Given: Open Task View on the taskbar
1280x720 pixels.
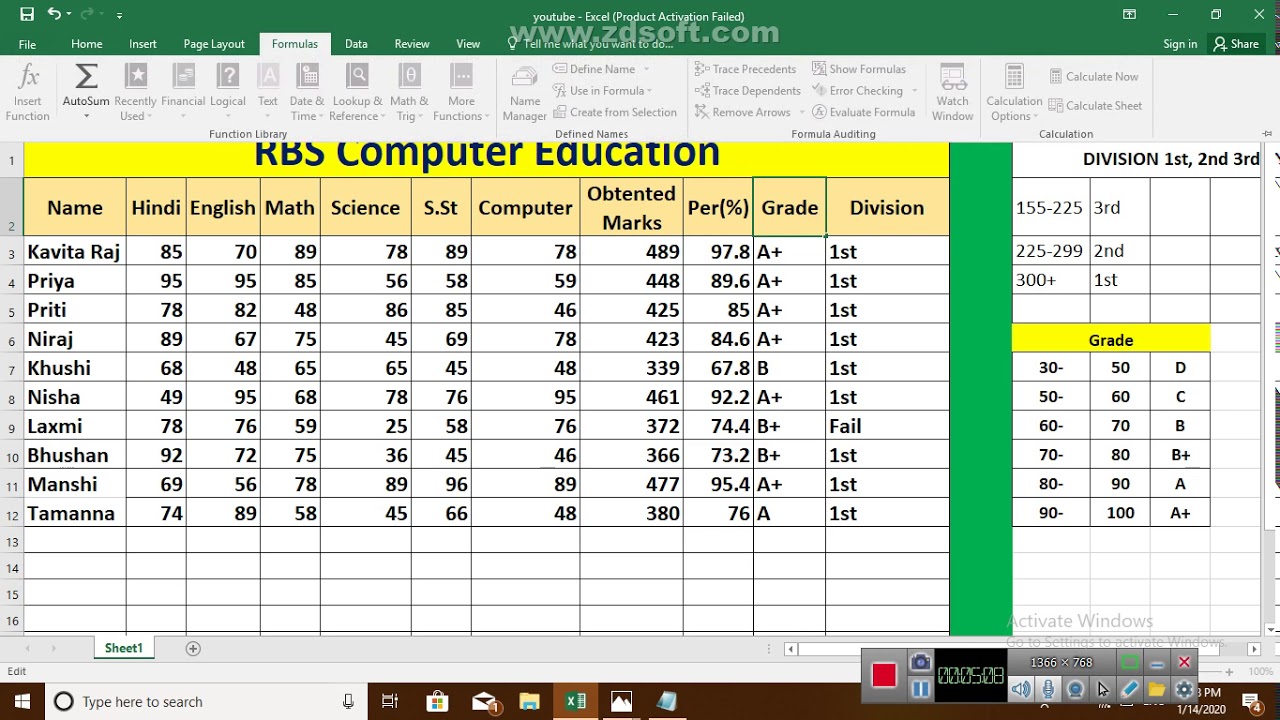Looking at the screenshot, I should [391, 701].
